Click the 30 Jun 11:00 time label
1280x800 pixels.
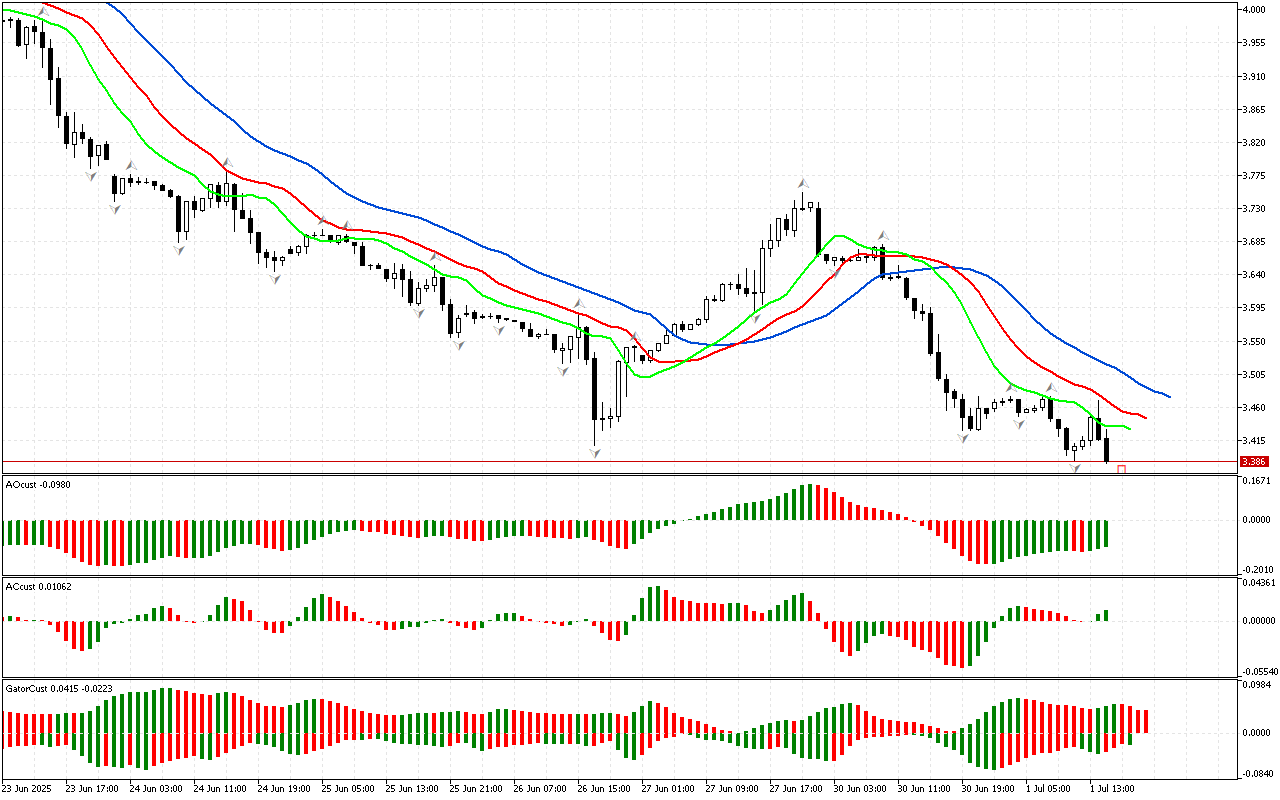[x=922, y=788]
